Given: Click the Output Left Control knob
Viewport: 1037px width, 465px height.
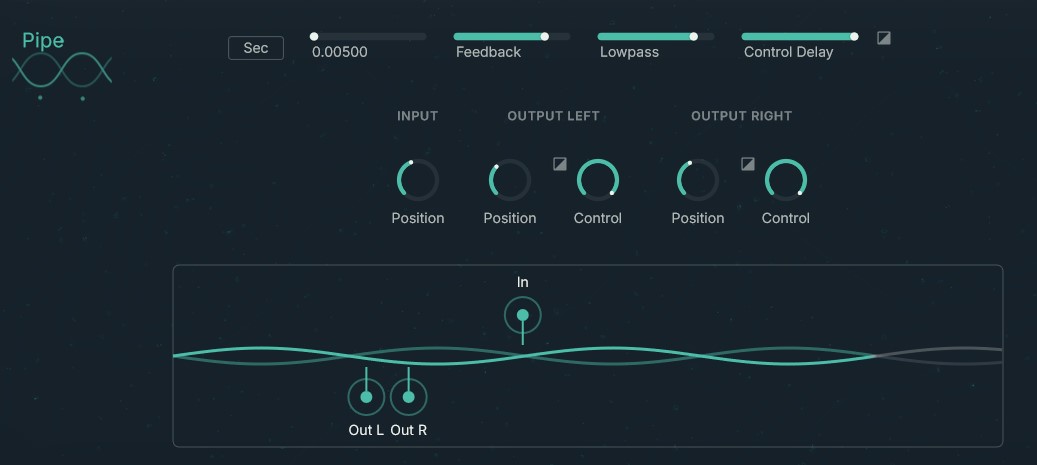Looking at the screenshot, I should click(x=598, y=180).
